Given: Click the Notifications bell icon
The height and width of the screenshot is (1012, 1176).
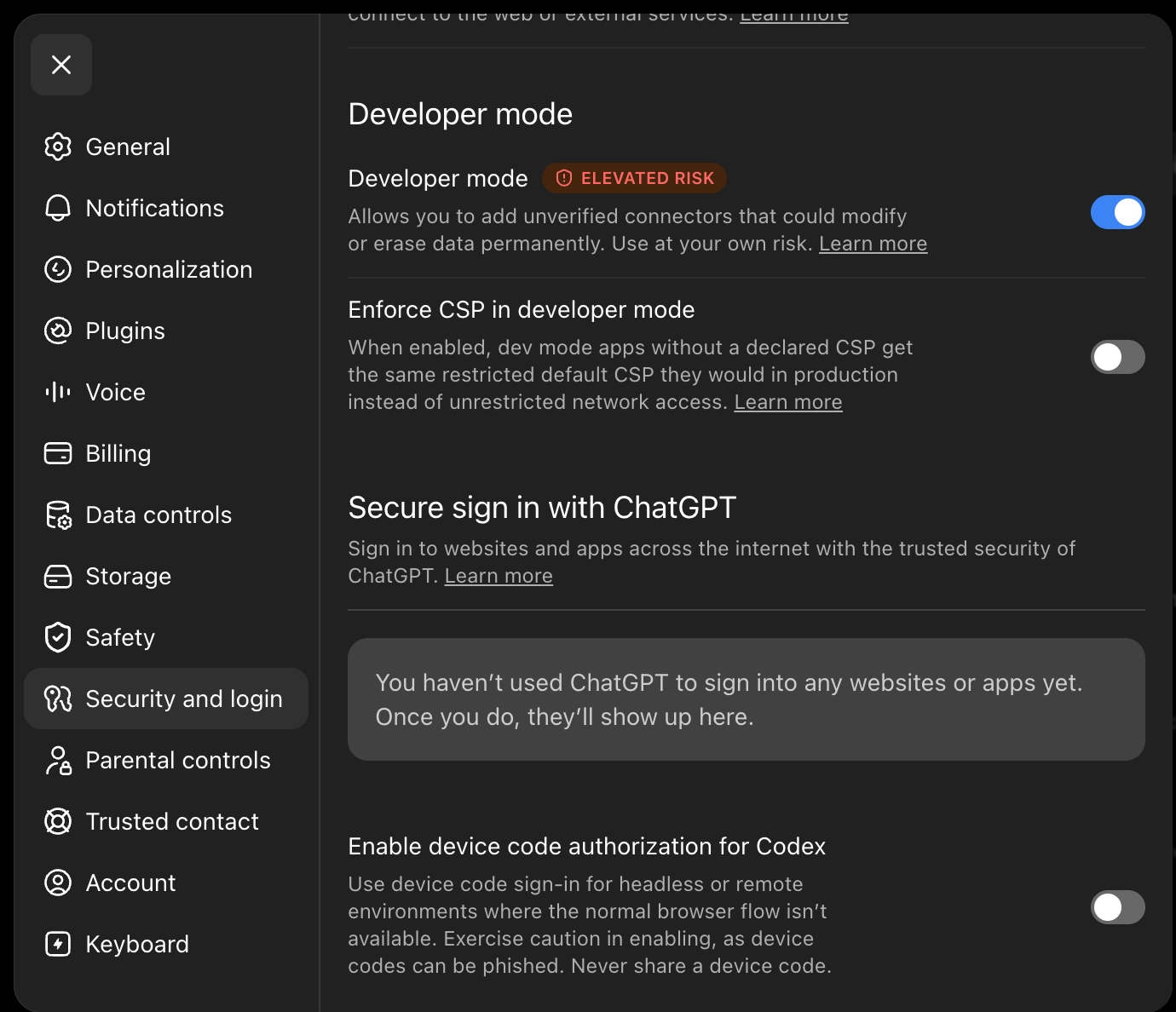Looking at the screenshot, I should (58, 208).
